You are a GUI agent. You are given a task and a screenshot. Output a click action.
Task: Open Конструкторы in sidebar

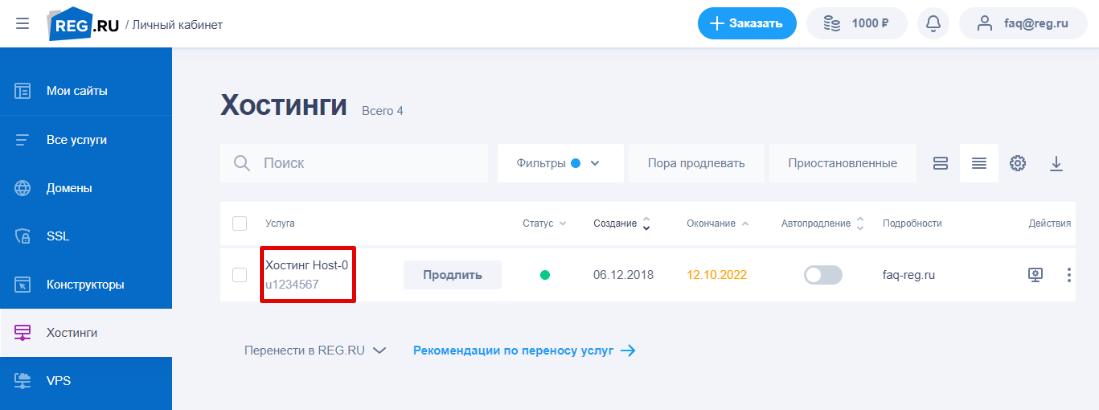[x=86, y=285]
